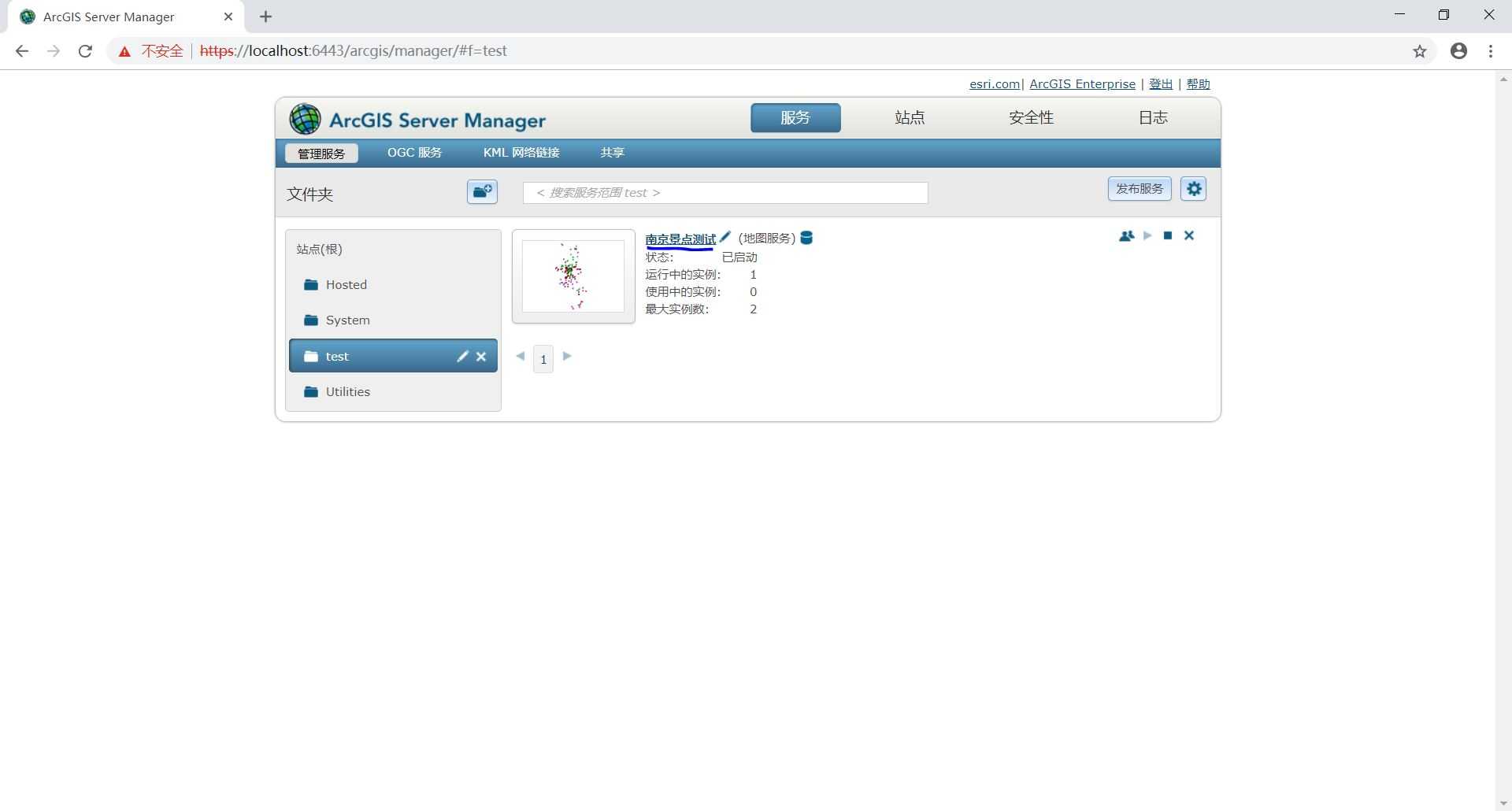Viewport: 1512px width, 811px height.
Task: Close the ArcGIS Server Manager browser tab
Action: pos(228,17)
